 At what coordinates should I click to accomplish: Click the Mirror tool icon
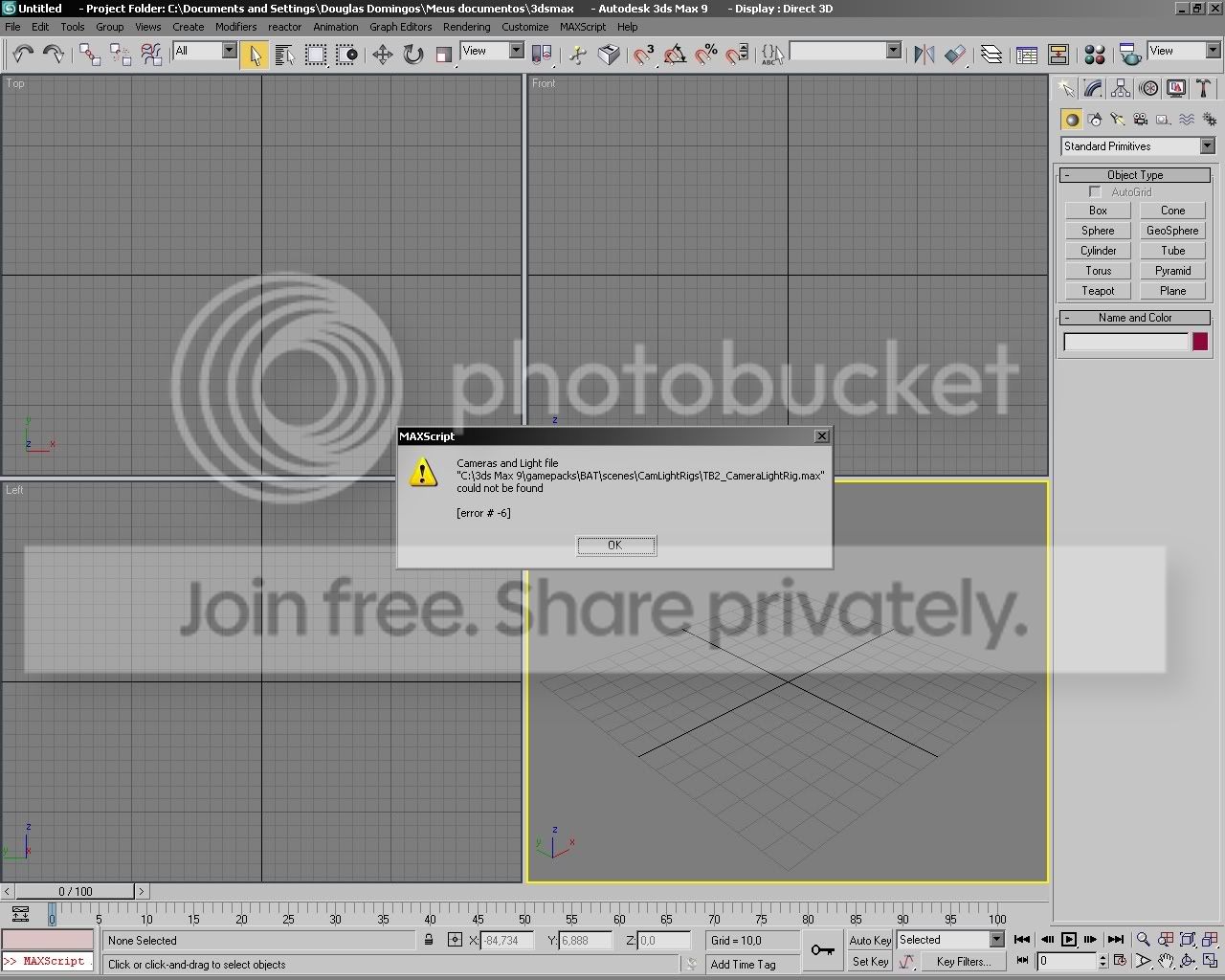point(924,55)
